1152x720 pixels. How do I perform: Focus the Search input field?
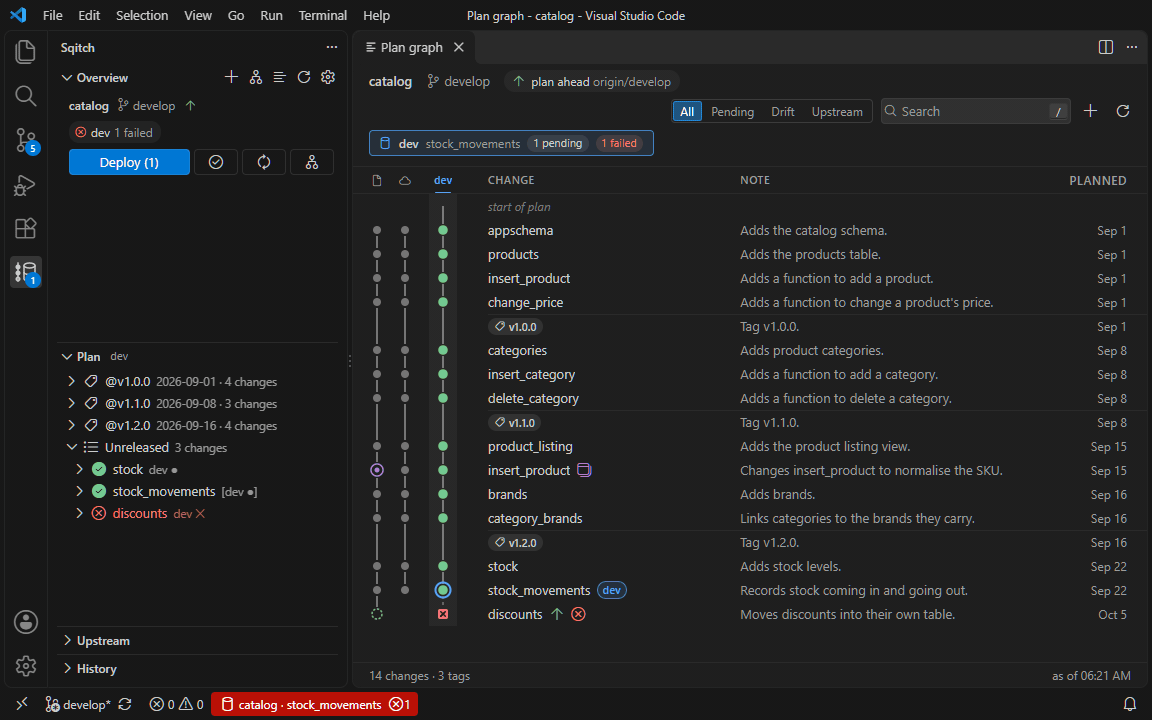975,111
